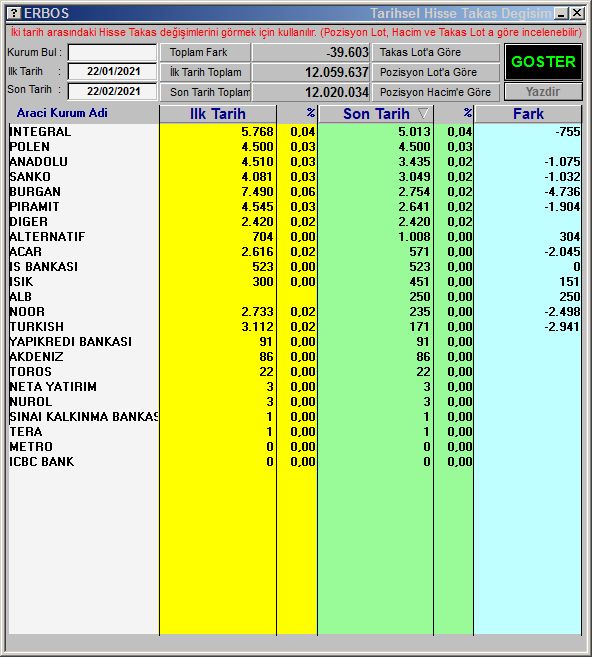Sort by Ilk Tarih column header
592x657 pixels.
[217, 114]
